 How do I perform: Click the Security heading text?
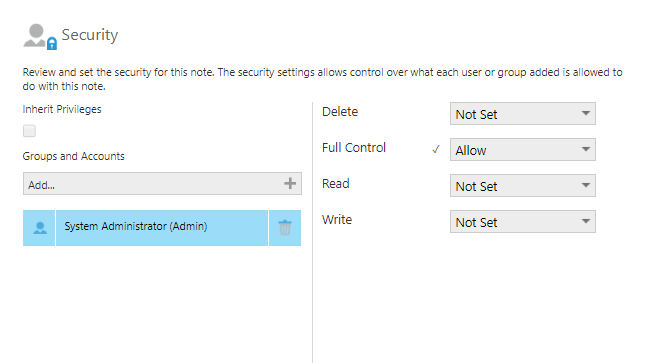click(x=90, y=35)
